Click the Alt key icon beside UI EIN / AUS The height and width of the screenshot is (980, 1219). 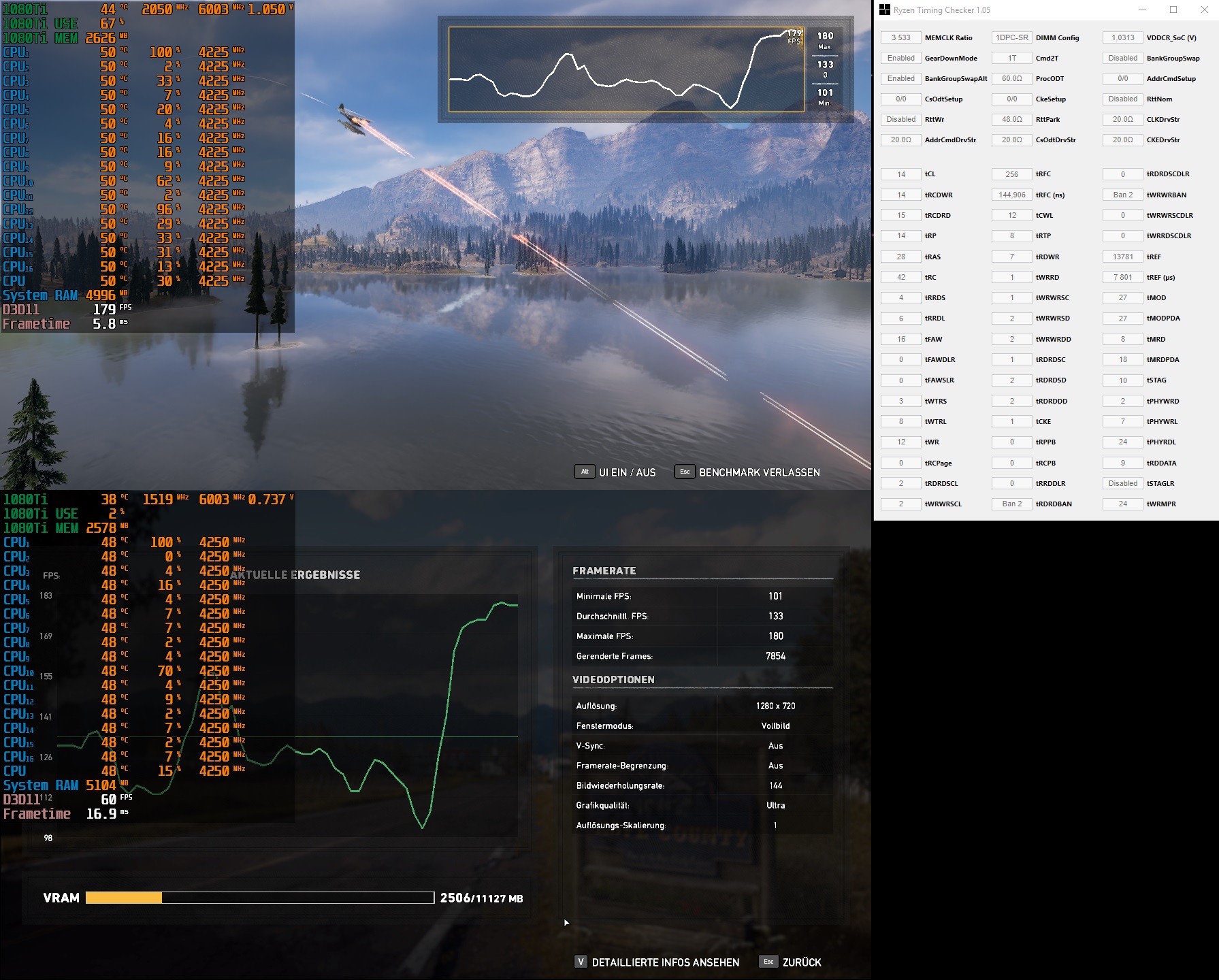coord(585,472)
